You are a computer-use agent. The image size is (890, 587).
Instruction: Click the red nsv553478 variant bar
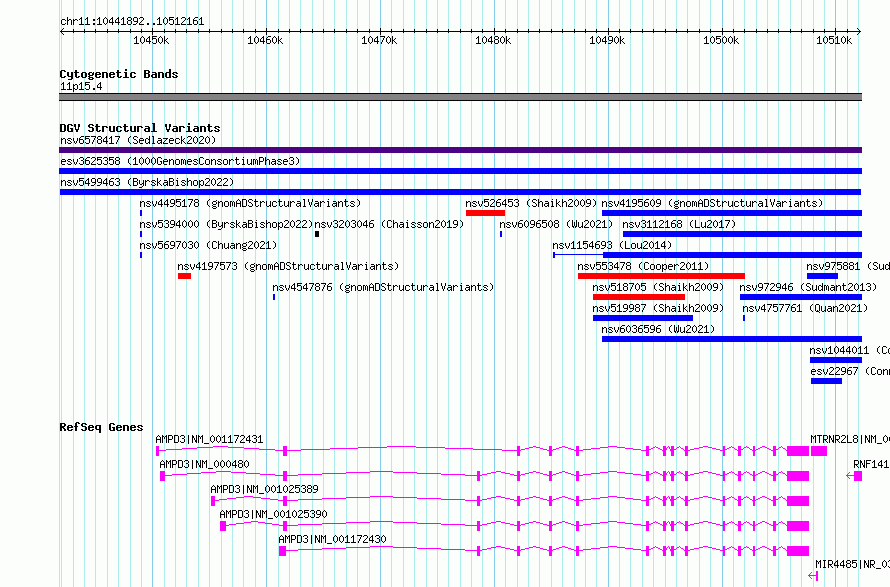(x=661, y=276)
